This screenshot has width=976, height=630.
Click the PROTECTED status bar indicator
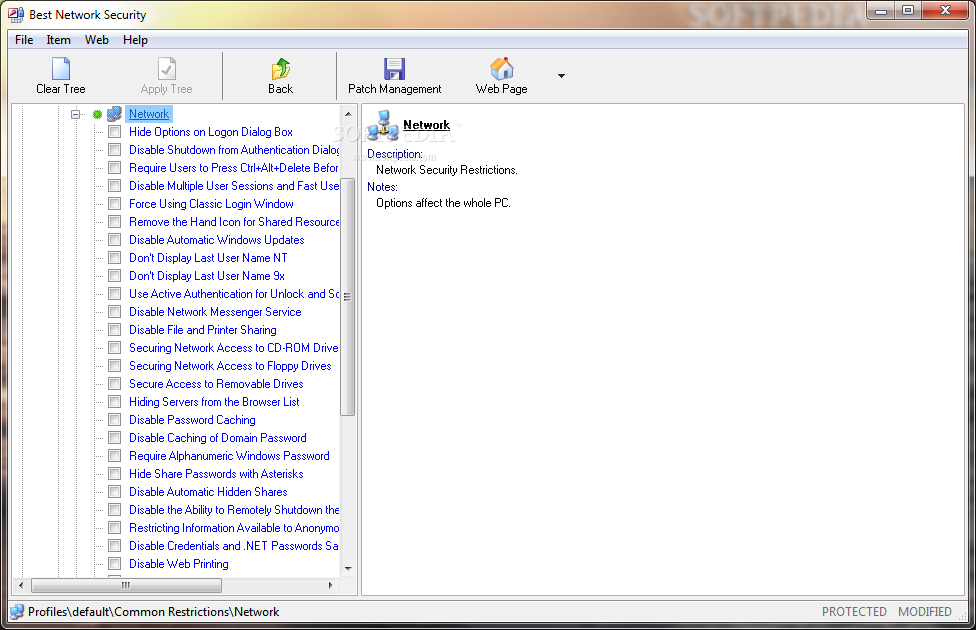tap(854, 612)
